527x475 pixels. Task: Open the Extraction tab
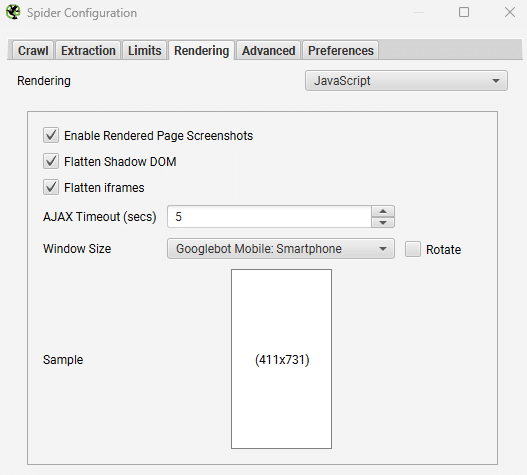88,50
